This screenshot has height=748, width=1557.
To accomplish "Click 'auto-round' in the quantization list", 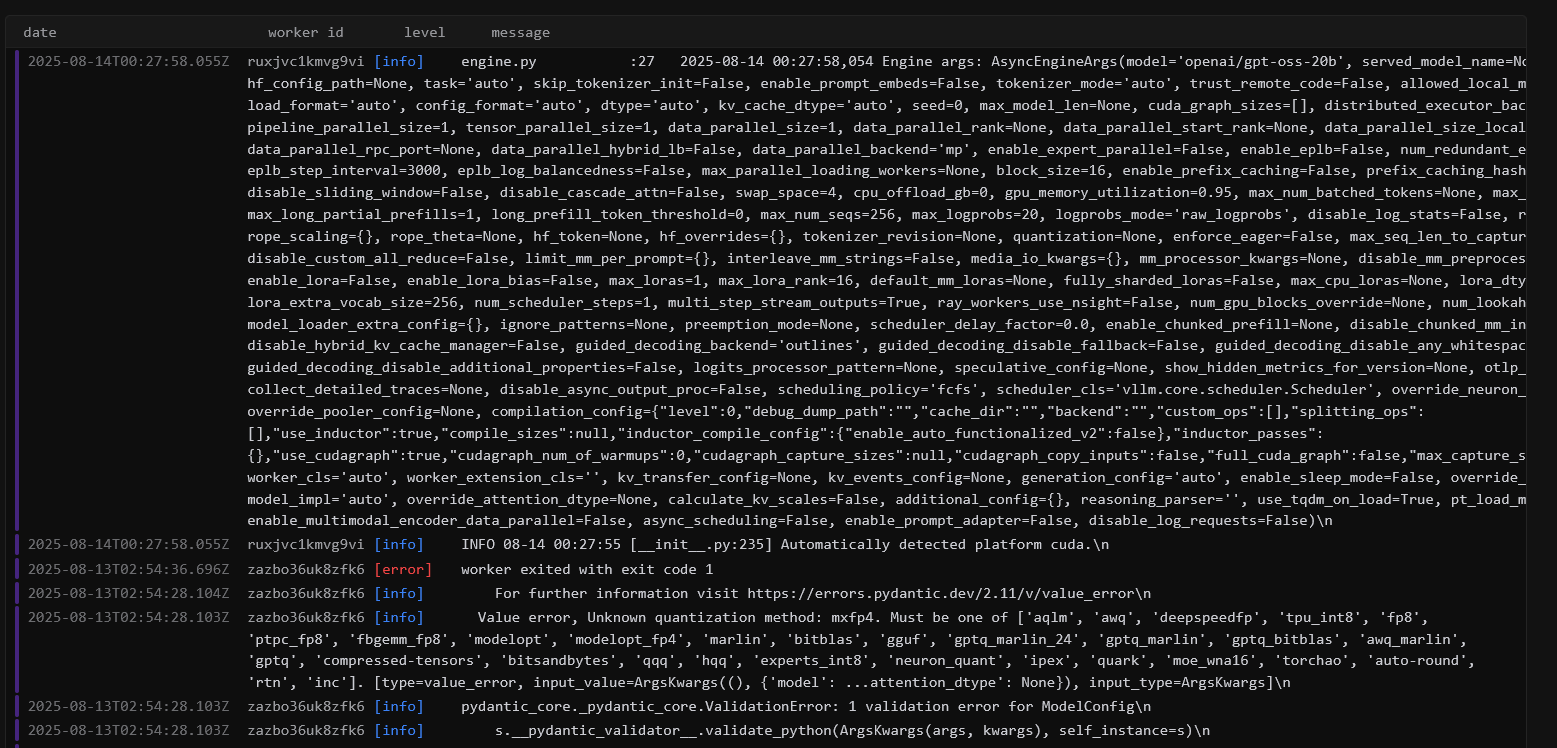I will [1417, 661].
